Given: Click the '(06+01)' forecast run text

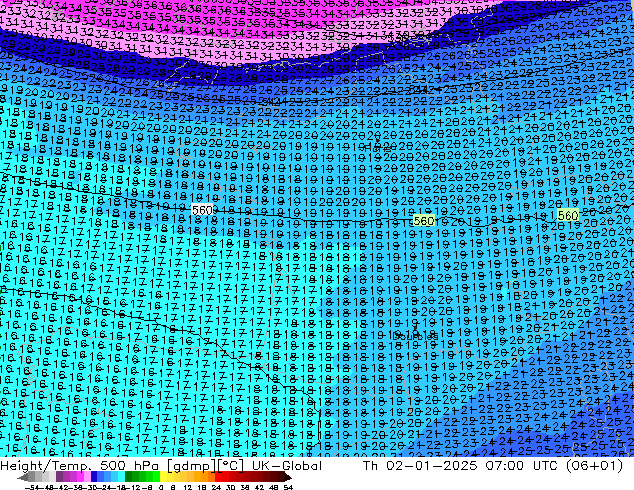Looking at the screenshot, I should 593,466.
